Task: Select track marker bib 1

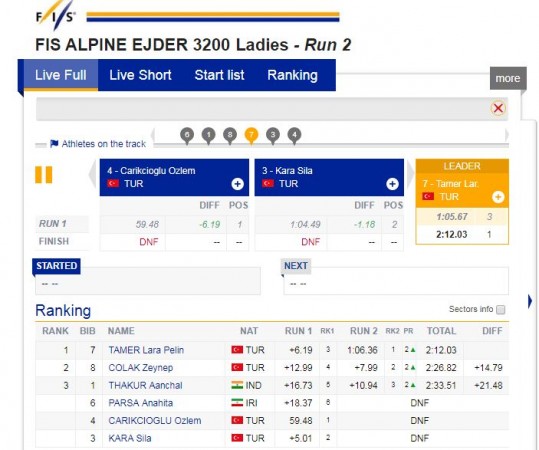Action: click(x=209, y=135)
